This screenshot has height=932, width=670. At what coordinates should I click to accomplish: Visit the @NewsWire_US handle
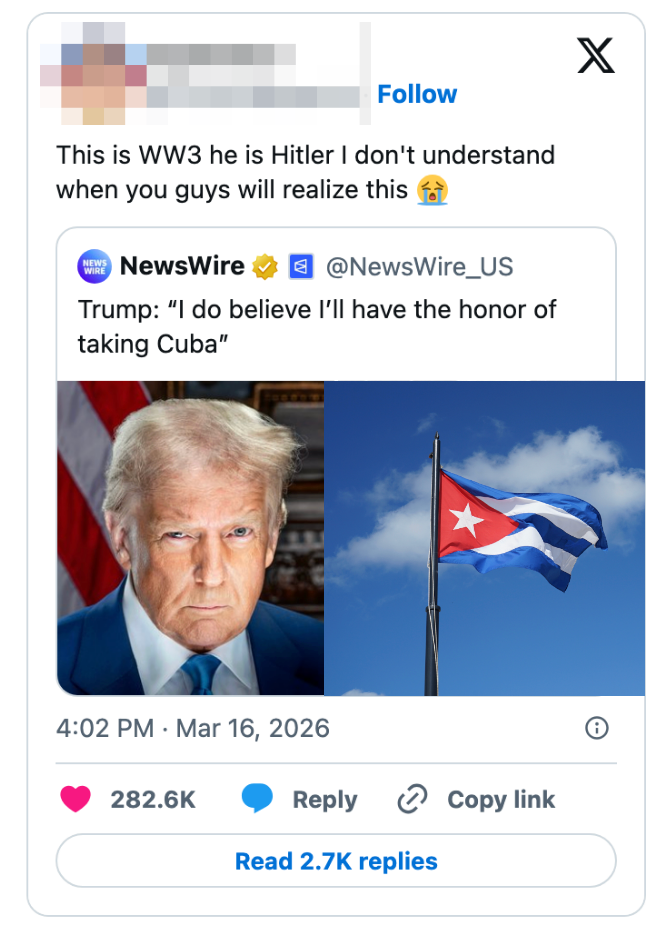coord(420,266)
